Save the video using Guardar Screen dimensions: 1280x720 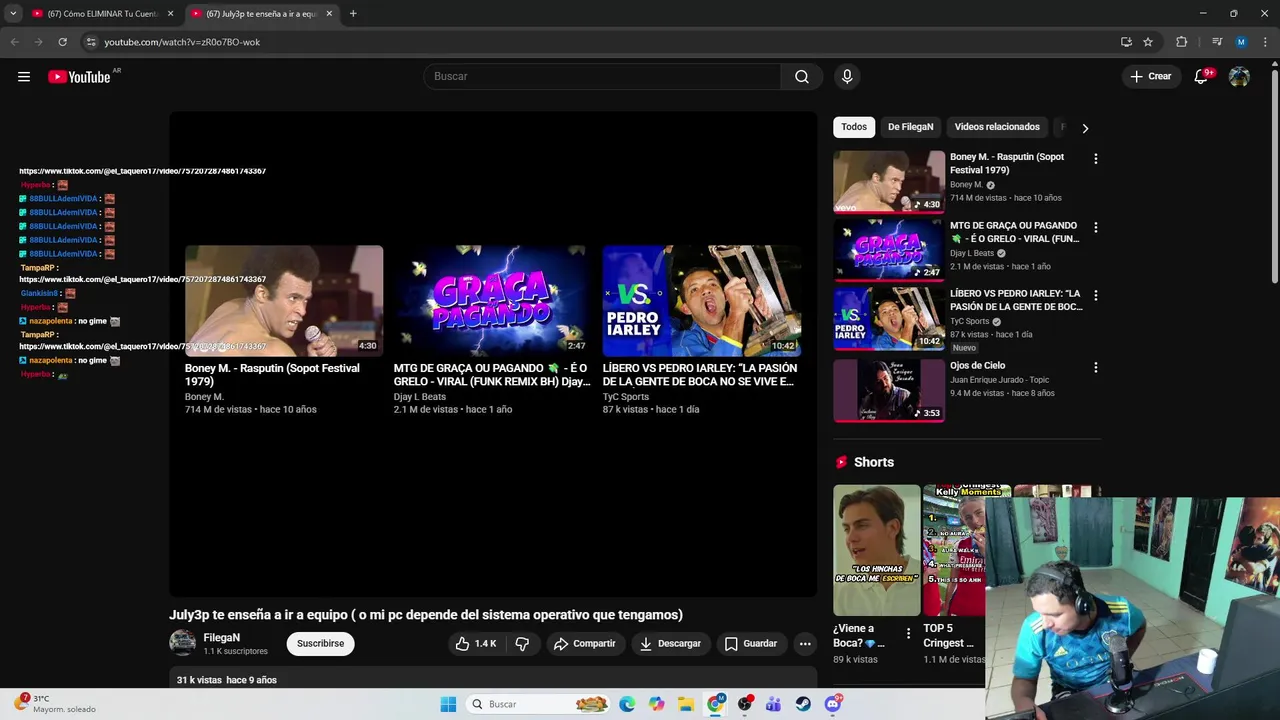point(751,644)
